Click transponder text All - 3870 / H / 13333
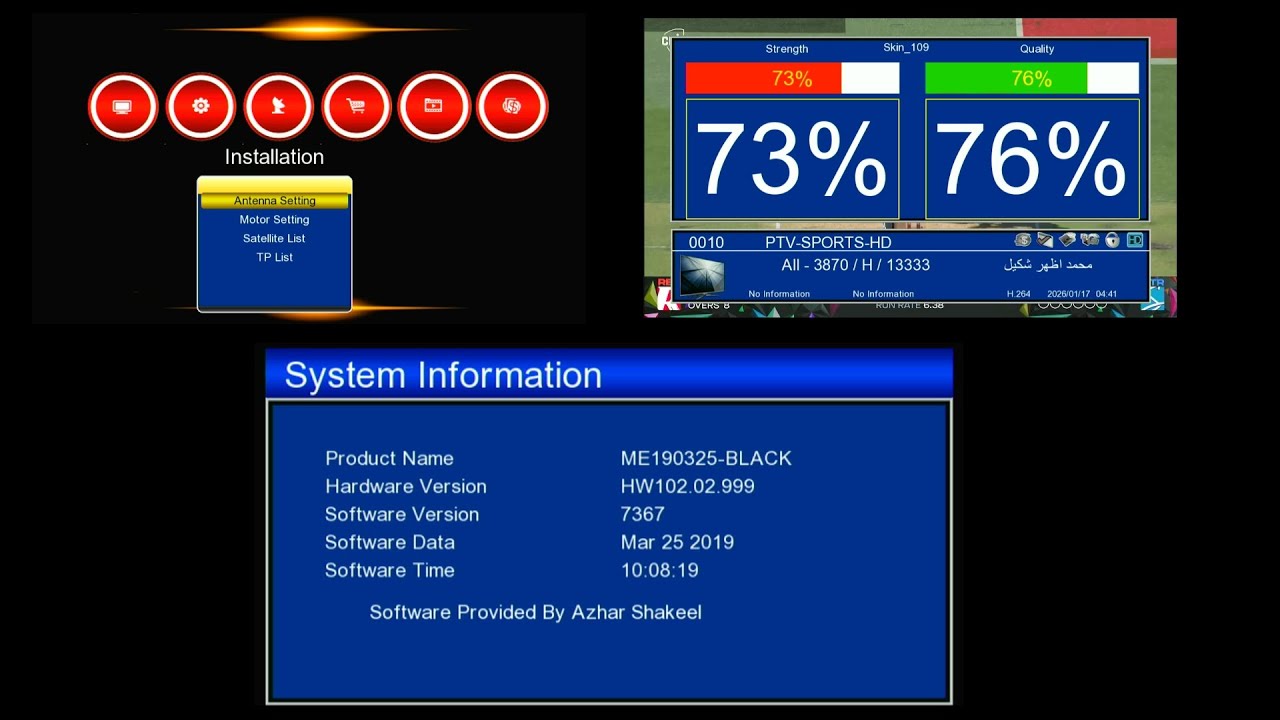Viewport: 1280px width, 720px height. (856, 265)
